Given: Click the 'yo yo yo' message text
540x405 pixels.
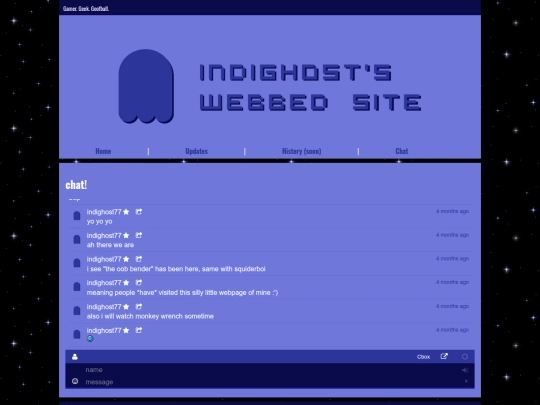Looking at the screenshot, I should click(x=100, y=221).
